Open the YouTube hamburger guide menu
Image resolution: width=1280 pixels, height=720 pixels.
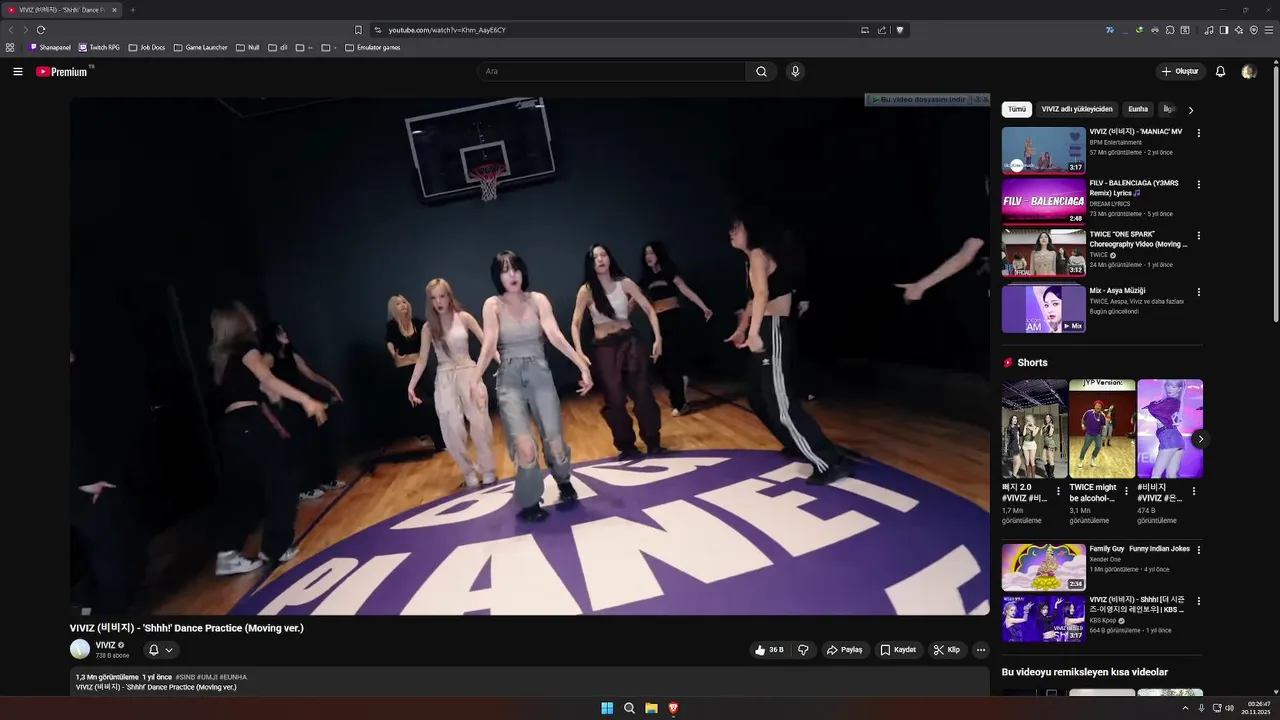(x=18, y=72)
